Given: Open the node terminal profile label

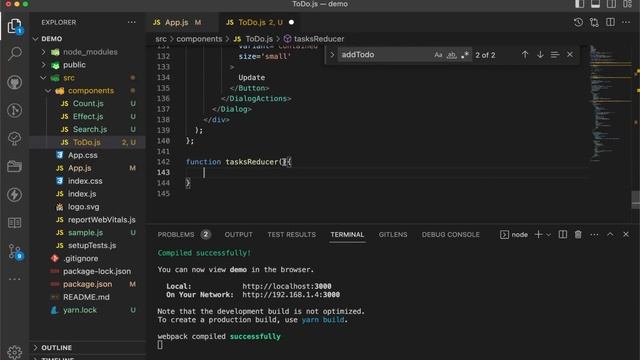Looking at the screenshot, I should point(514,234).
